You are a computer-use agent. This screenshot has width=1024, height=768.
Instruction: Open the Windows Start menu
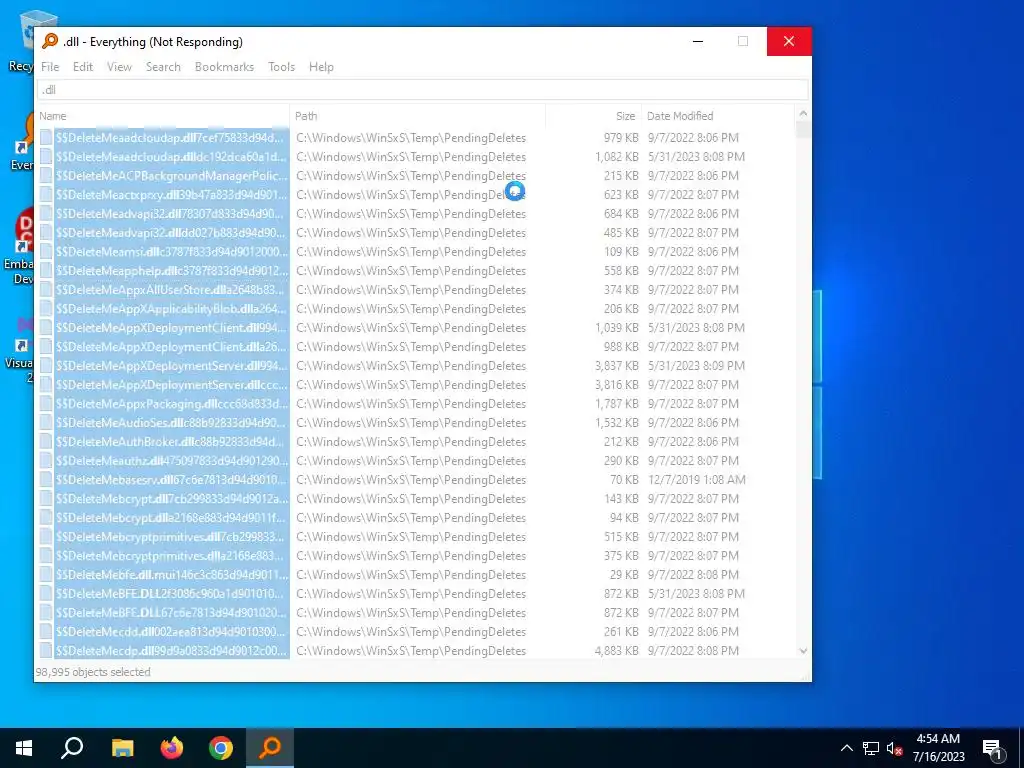[24, 748]
